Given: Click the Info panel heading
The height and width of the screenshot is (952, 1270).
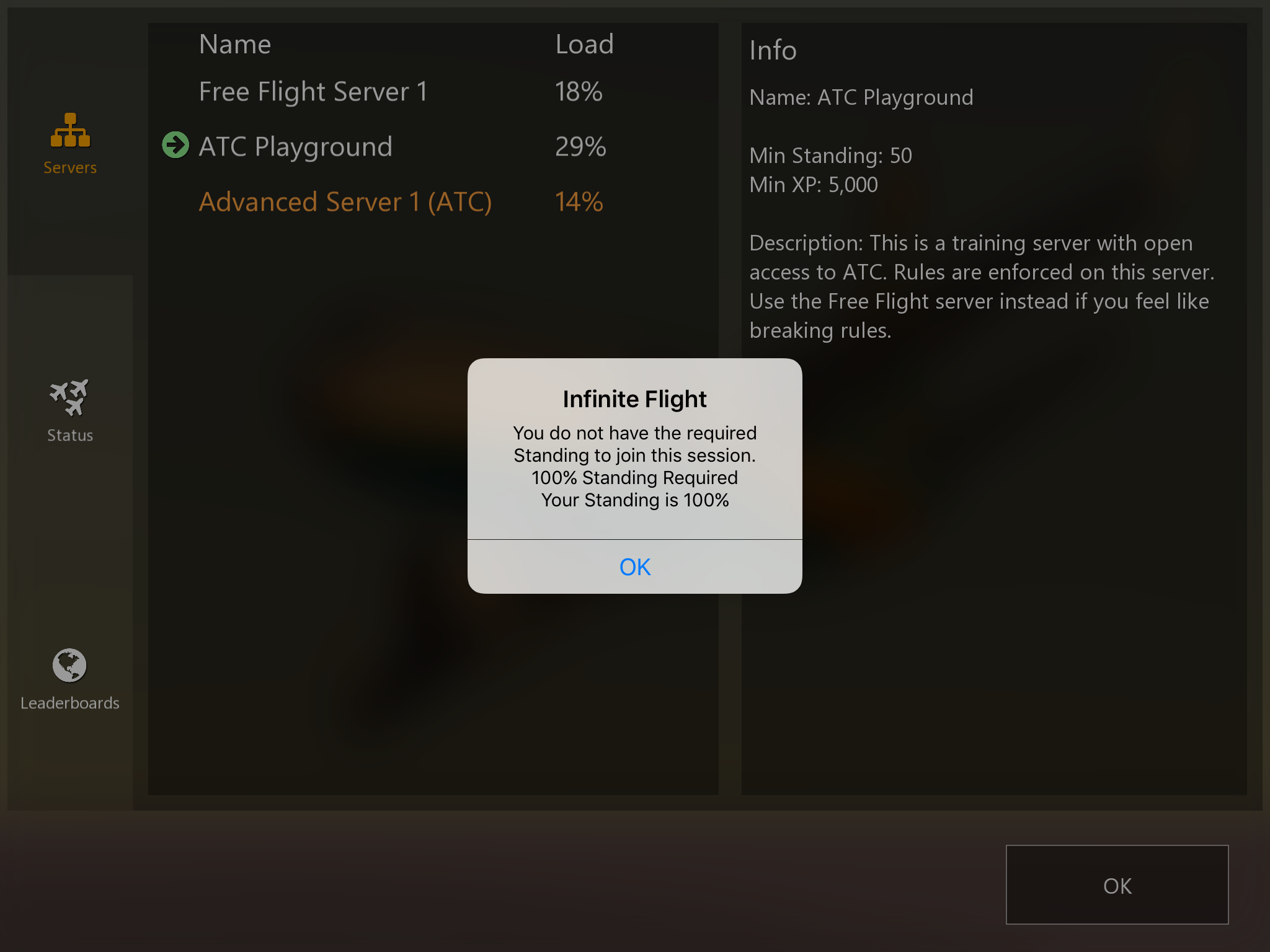Looking at the screenshot, I should coord(773,50).
